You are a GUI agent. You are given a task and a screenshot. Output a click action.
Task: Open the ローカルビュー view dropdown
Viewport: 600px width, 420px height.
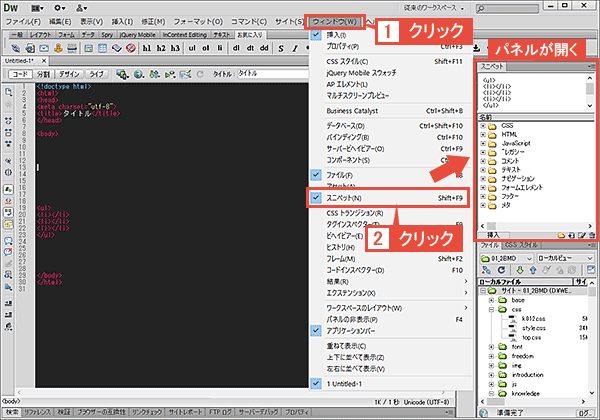click(565, 258)
